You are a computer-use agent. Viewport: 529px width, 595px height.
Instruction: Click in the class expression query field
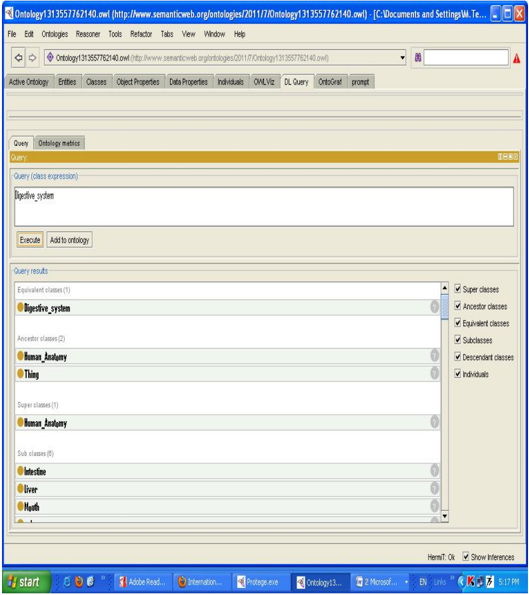pyautogui.click(x=264, y=207)
